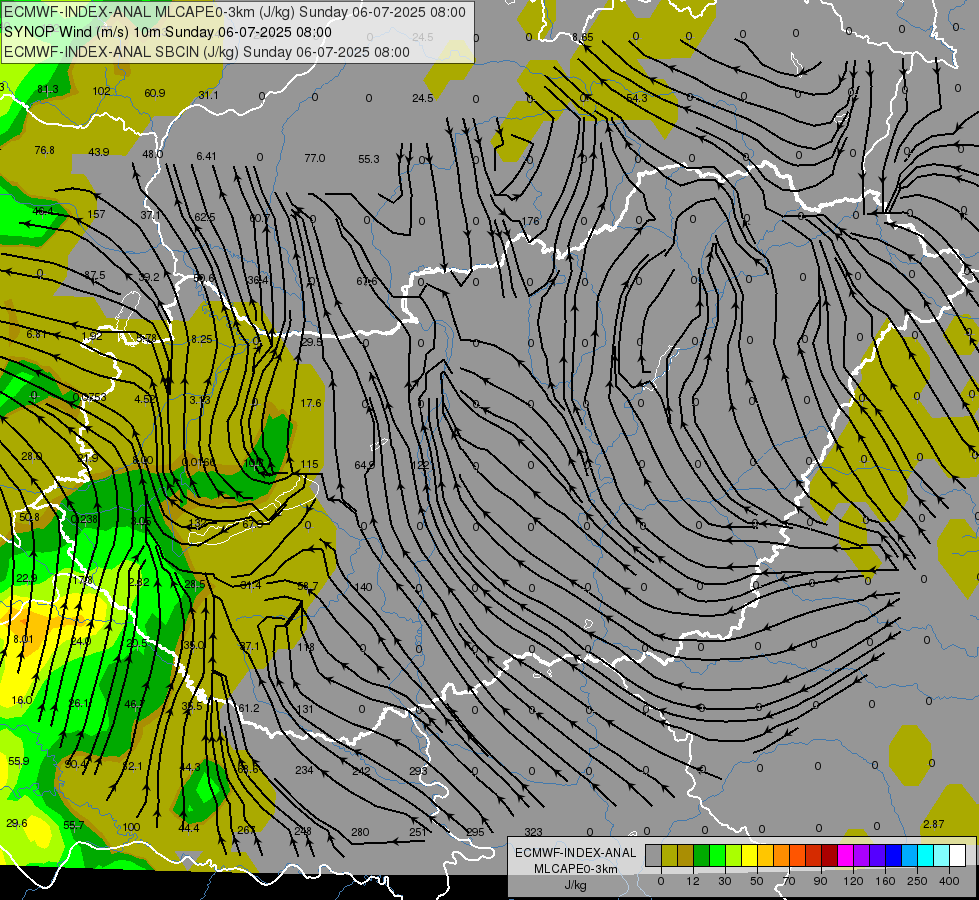Click the map value '76.8'

(x=44, y=150)
